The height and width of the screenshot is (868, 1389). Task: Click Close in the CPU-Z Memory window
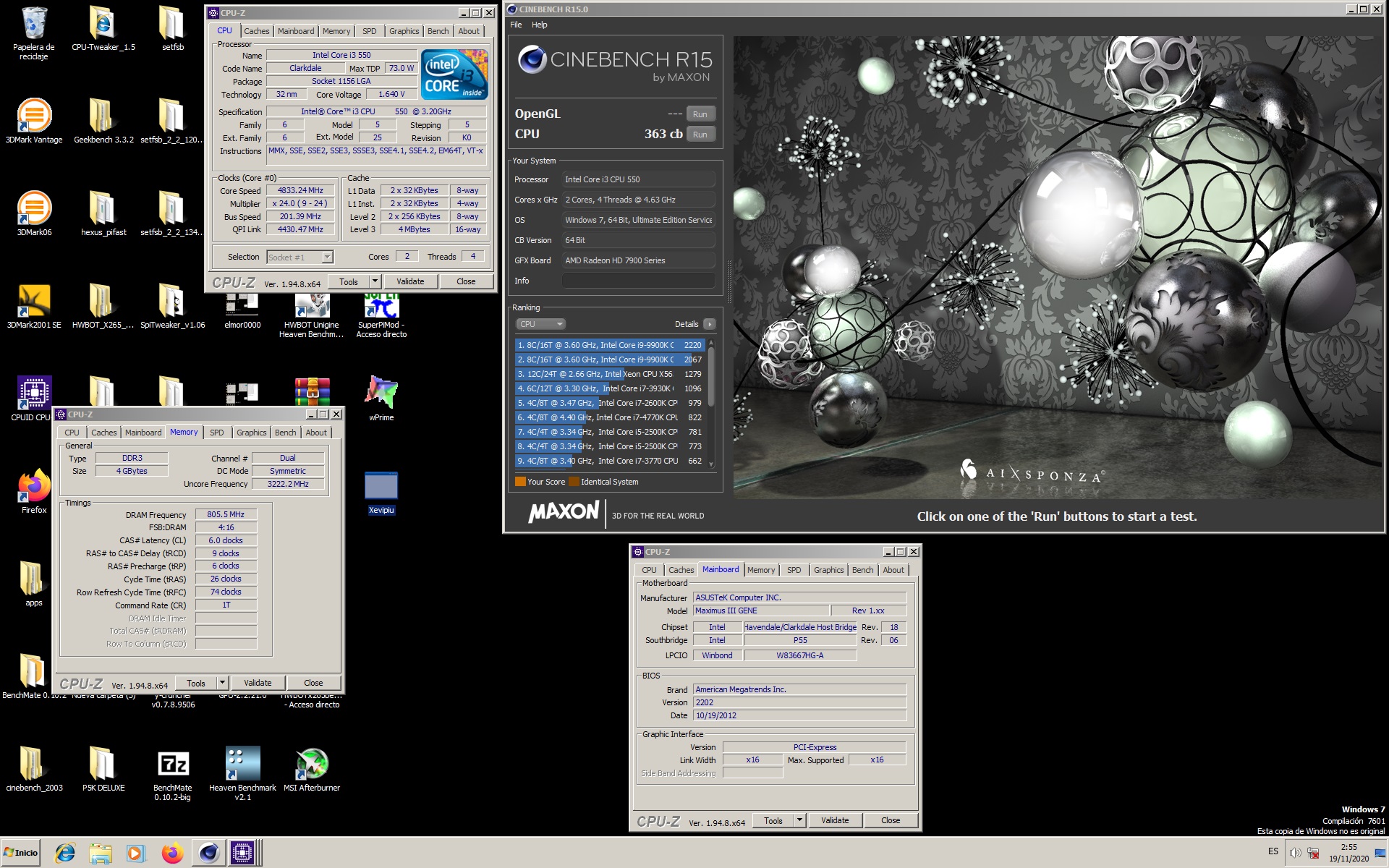click(313, 683)
